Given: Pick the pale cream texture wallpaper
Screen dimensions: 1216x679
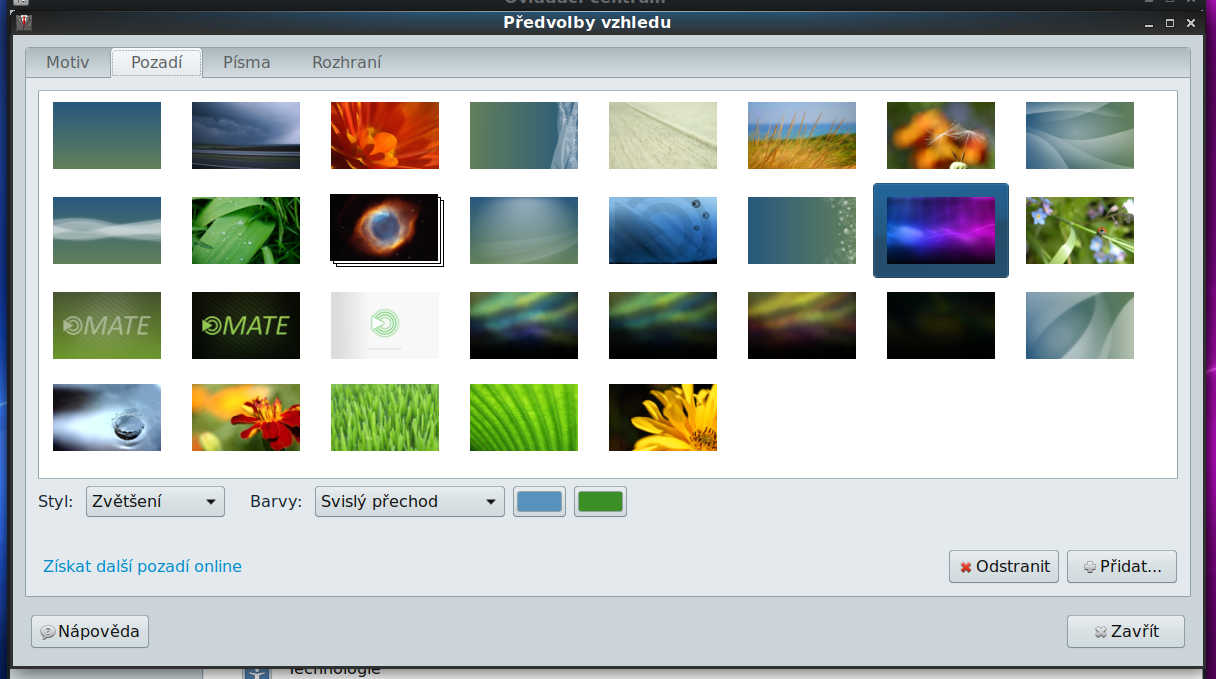Looking at the screenshot, I should [663, 135].
